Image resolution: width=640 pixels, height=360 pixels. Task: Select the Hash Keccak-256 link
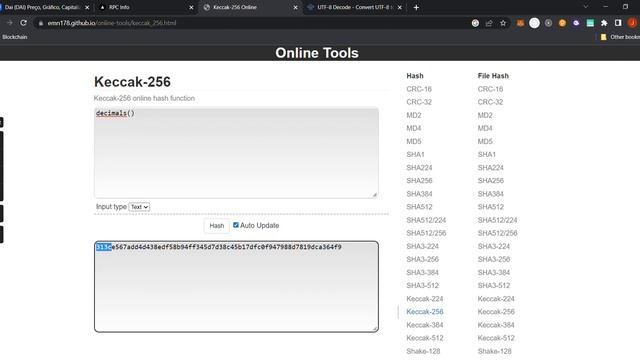(x=424, y=312)
